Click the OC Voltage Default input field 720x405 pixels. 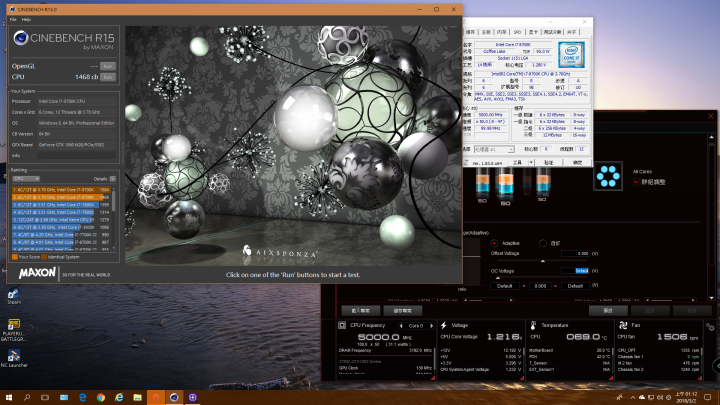pyautogui.click(x=575, y=271)
